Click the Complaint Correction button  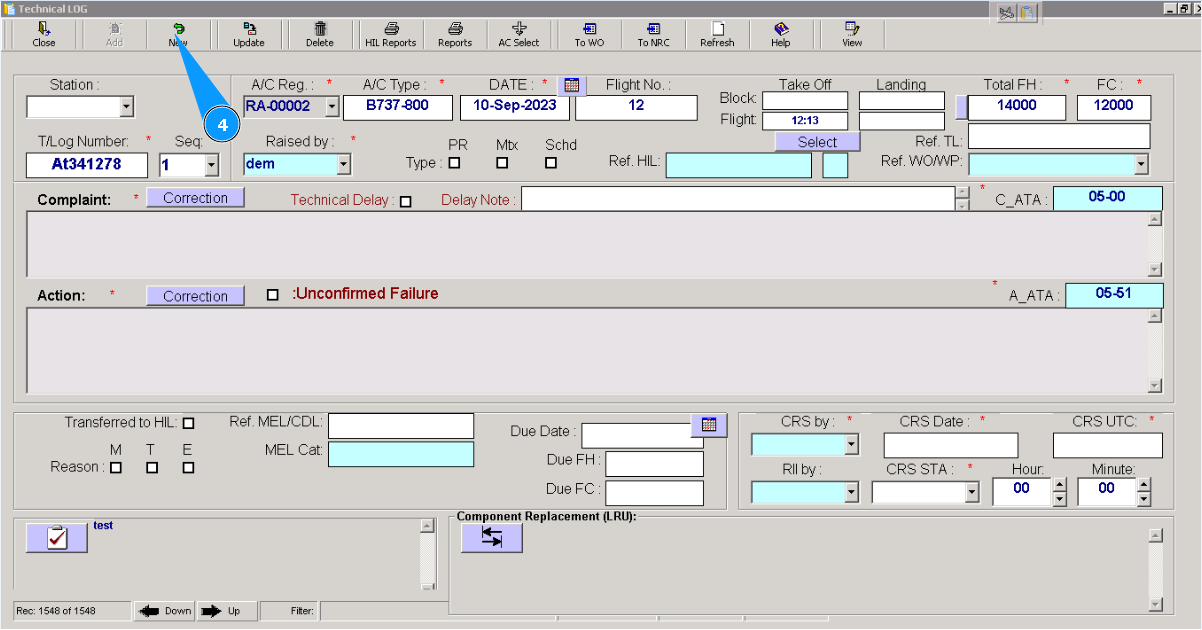(x=195, y=198)
